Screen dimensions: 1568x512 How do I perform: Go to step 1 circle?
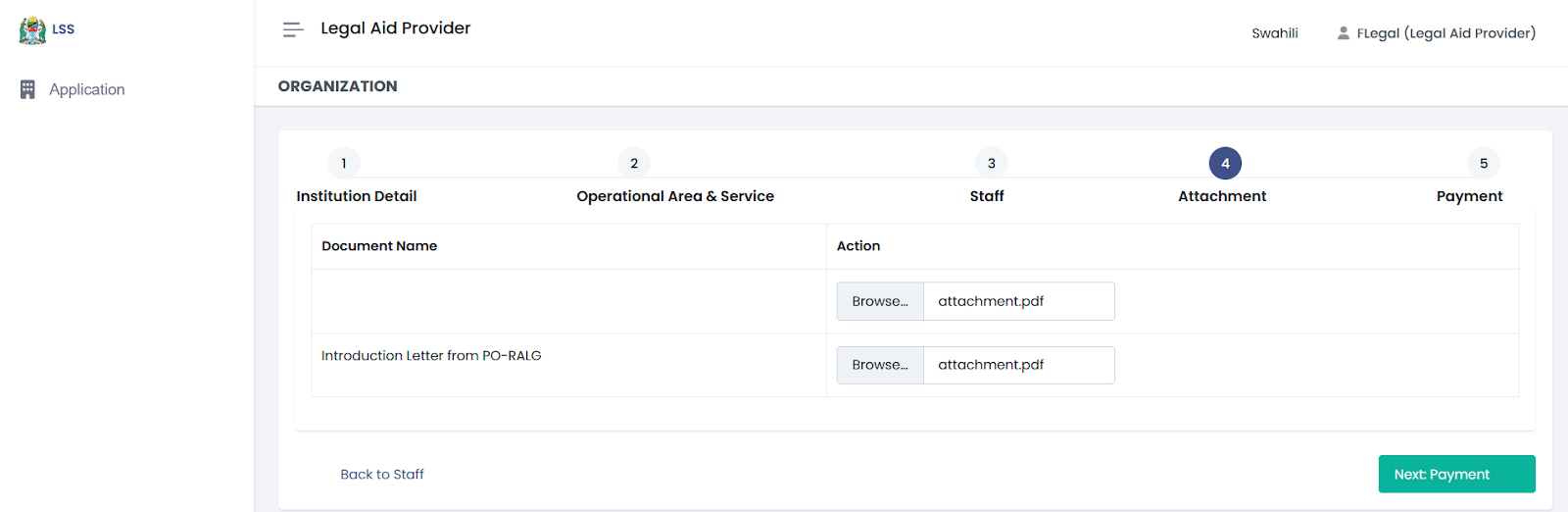(344, 164)
